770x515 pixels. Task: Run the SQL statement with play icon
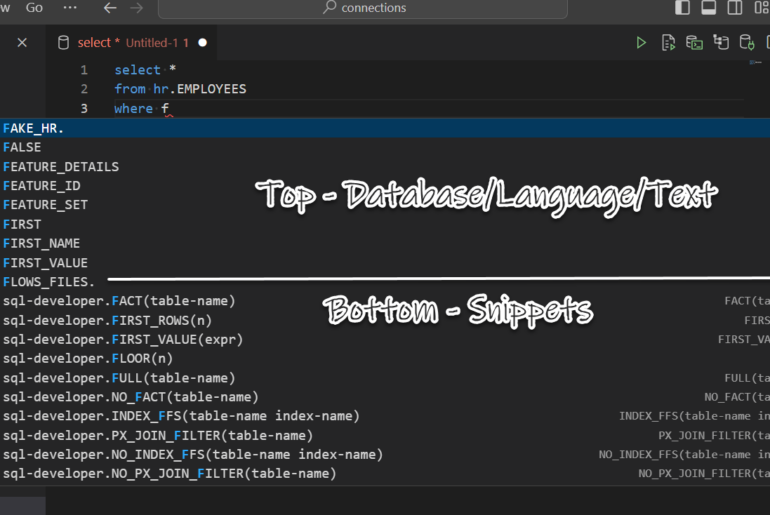641,43
